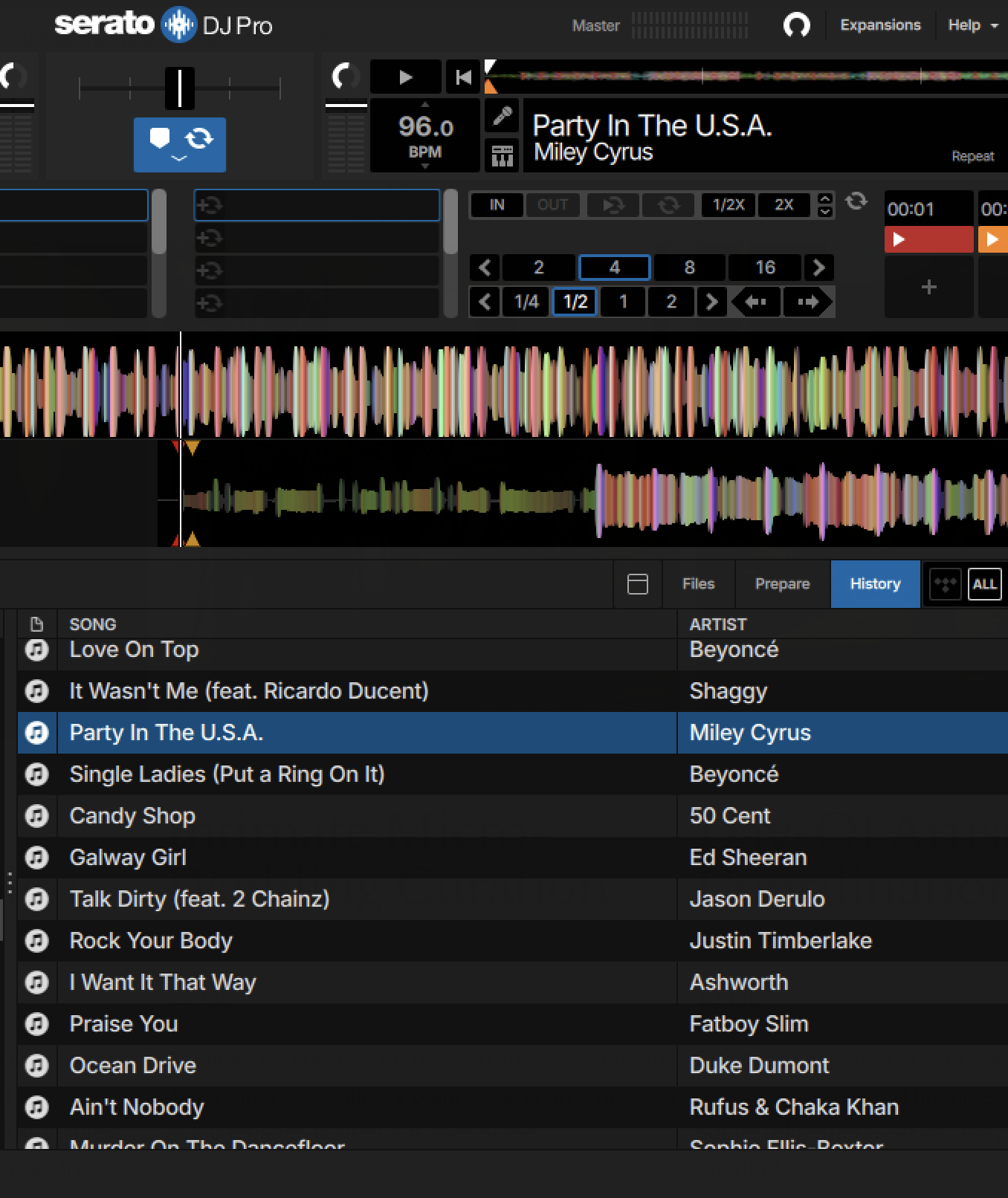Halve loop length with 1/2X
This screenshot has width=1008, height=1198.
(728, 204)
